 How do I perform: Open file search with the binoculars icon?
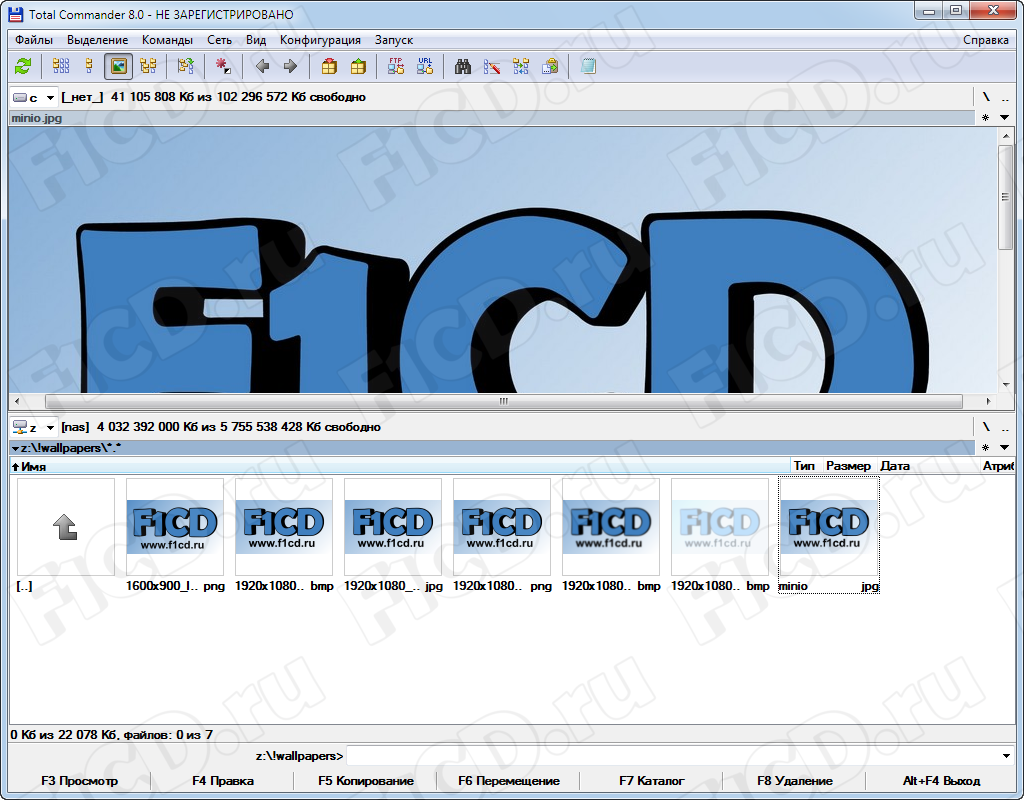coord(463,66)
